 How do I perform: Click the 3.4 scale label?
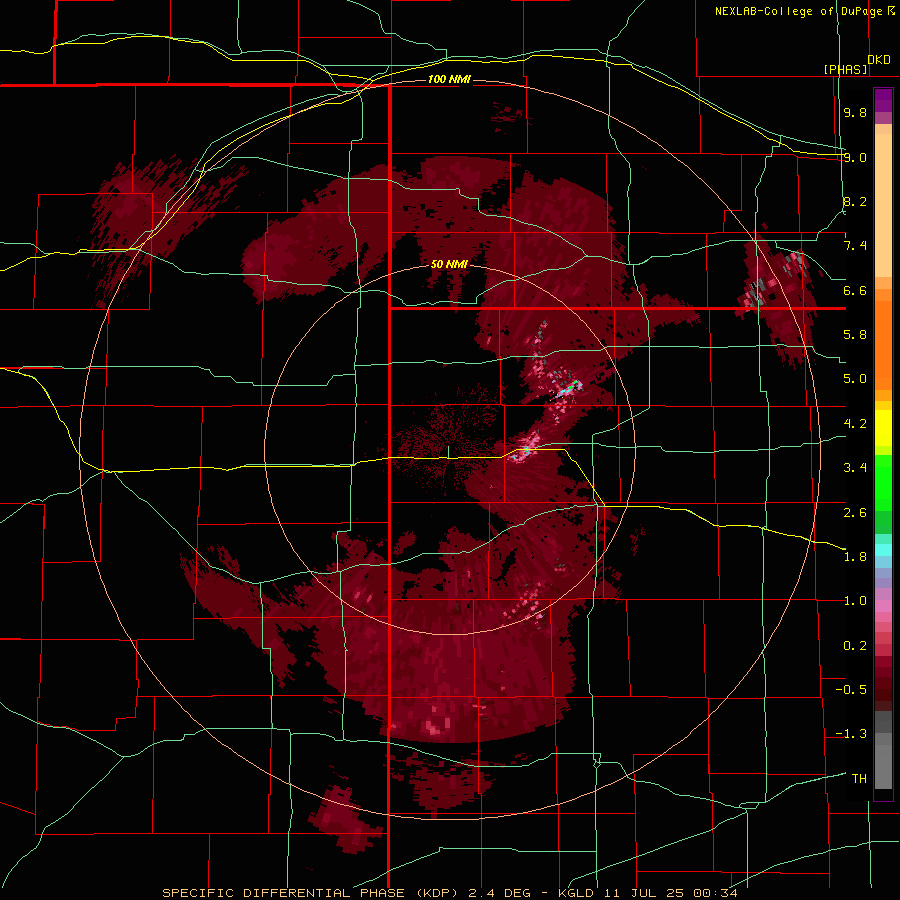pyautogui.click(x=855, y=468)
